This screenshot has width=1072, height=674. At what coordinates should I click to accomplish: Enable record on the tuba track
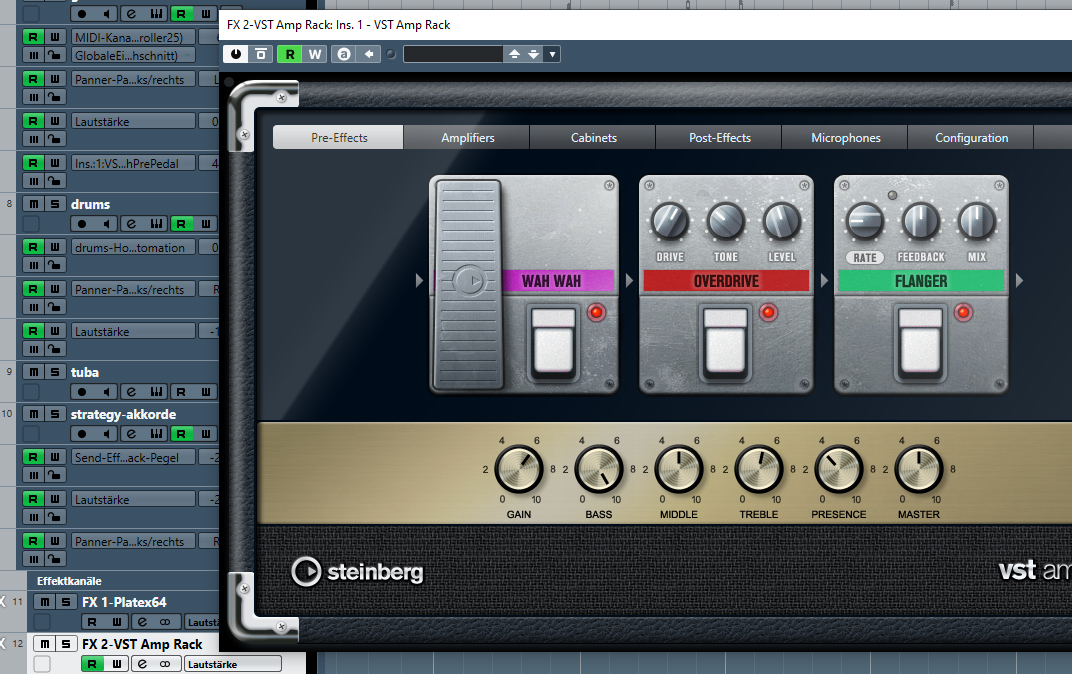(82, 392)
